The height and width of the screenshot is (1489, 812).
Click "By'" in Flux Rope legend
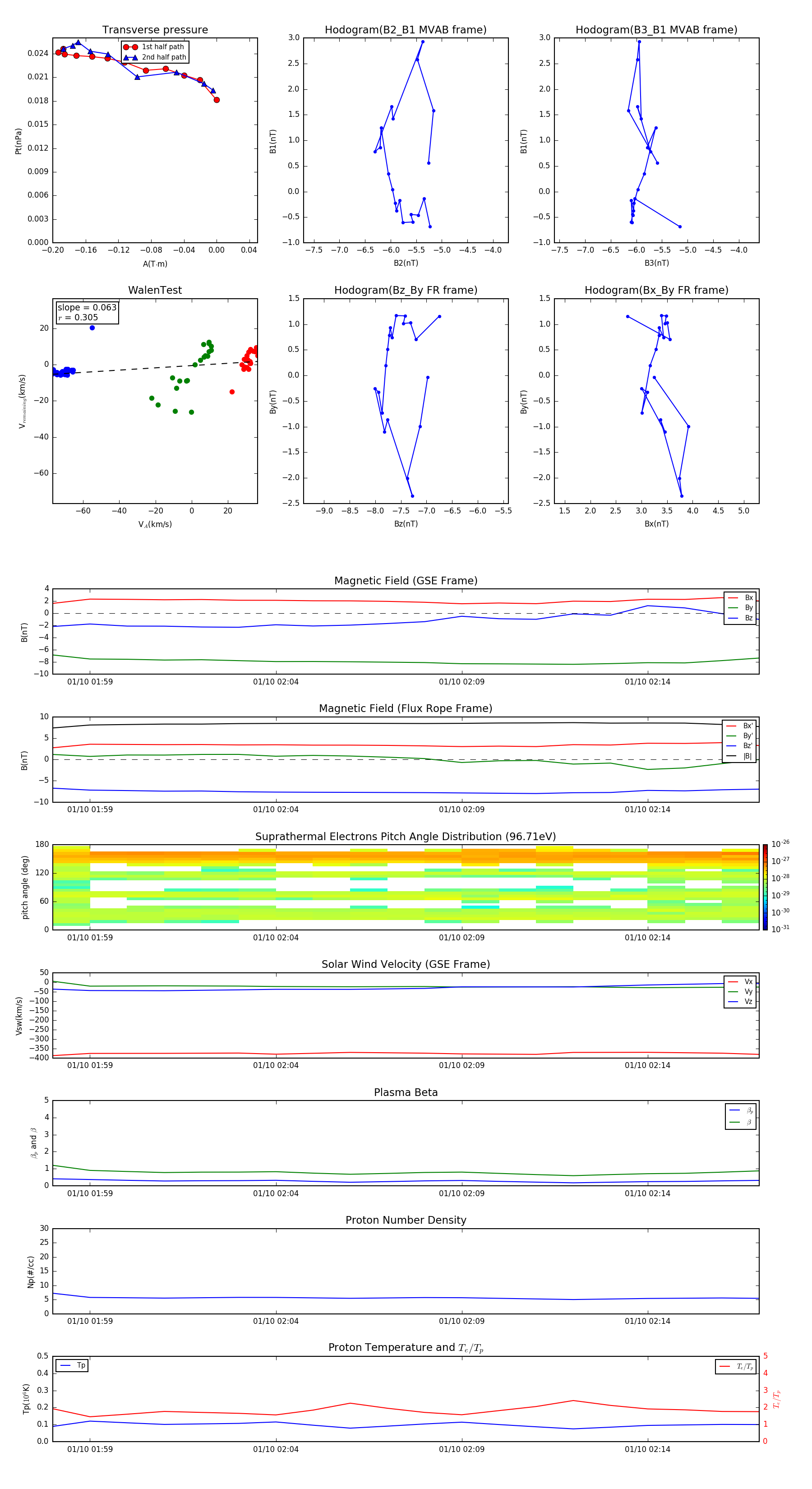(739, 736)
